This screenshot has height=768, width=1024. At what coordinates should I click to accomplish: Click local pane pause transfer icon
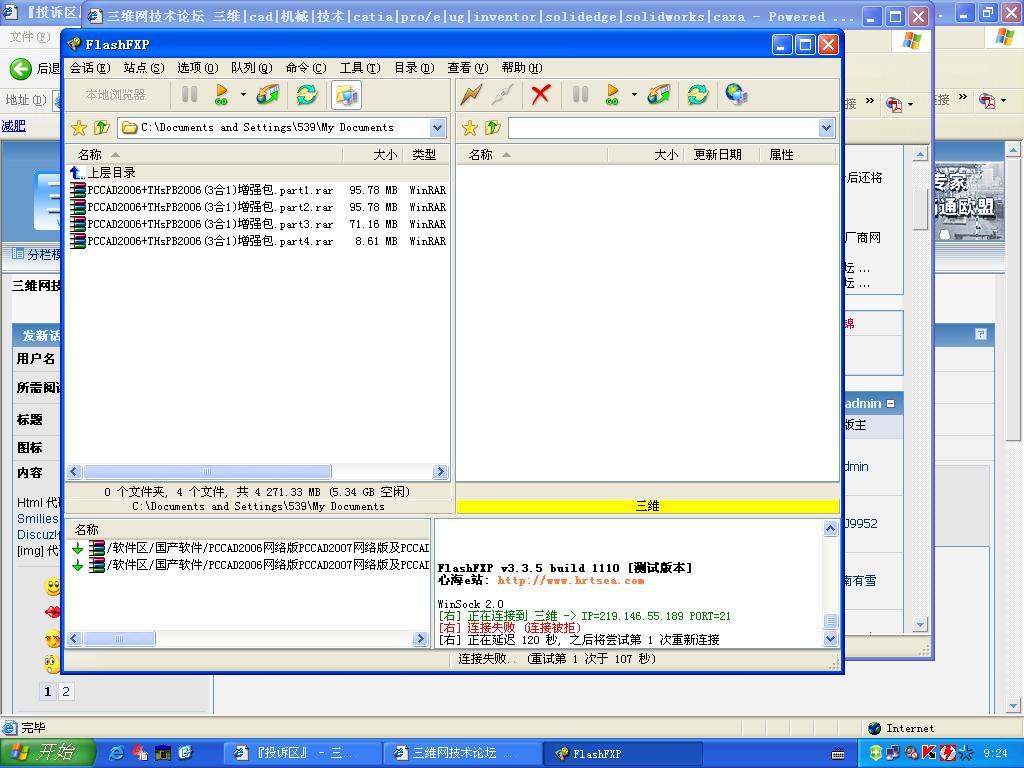pos(189,95)
